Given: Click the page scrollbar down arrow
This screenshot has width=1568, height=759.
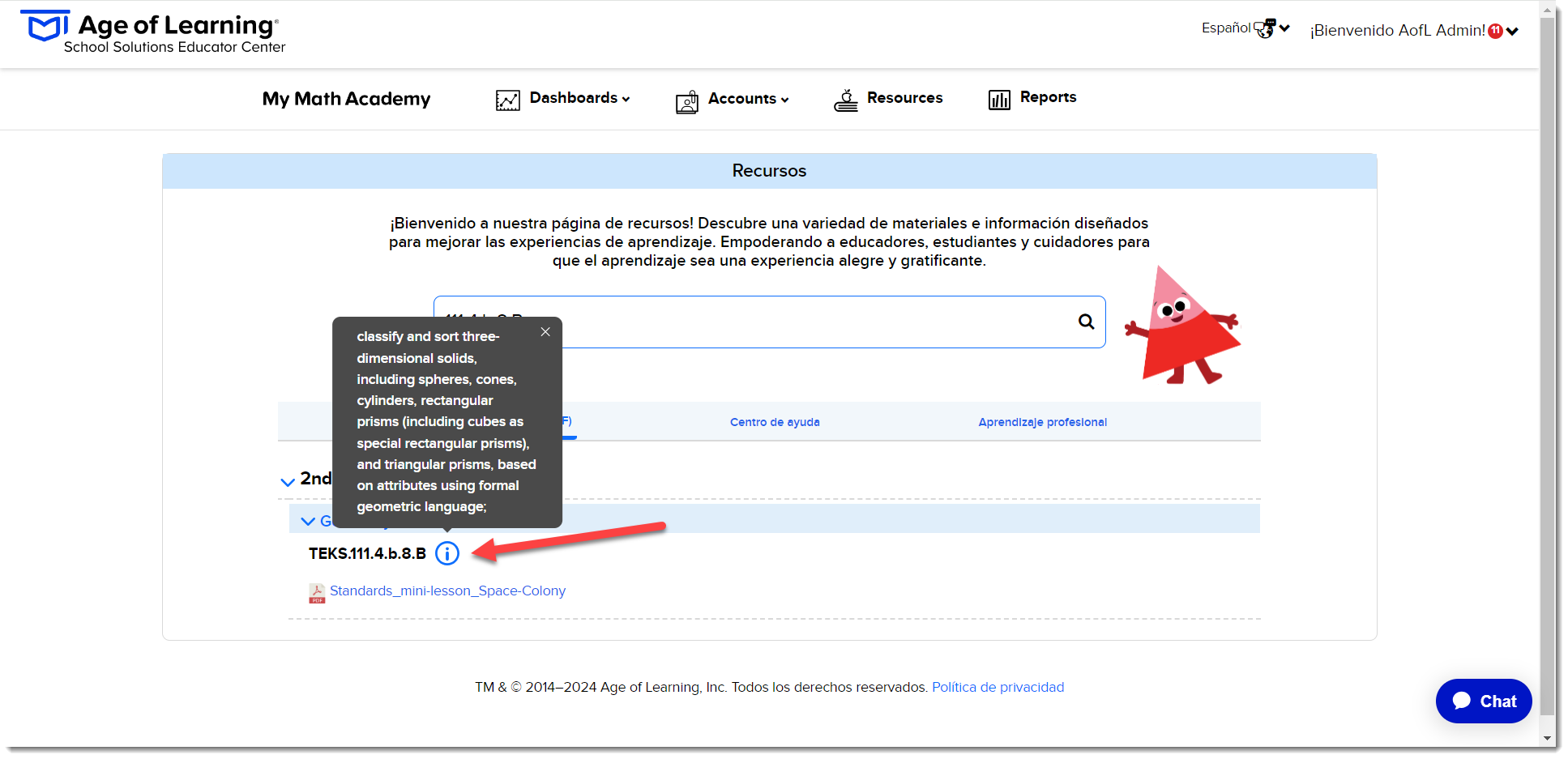Looking at the screenshot, I should coord(1549,739).
